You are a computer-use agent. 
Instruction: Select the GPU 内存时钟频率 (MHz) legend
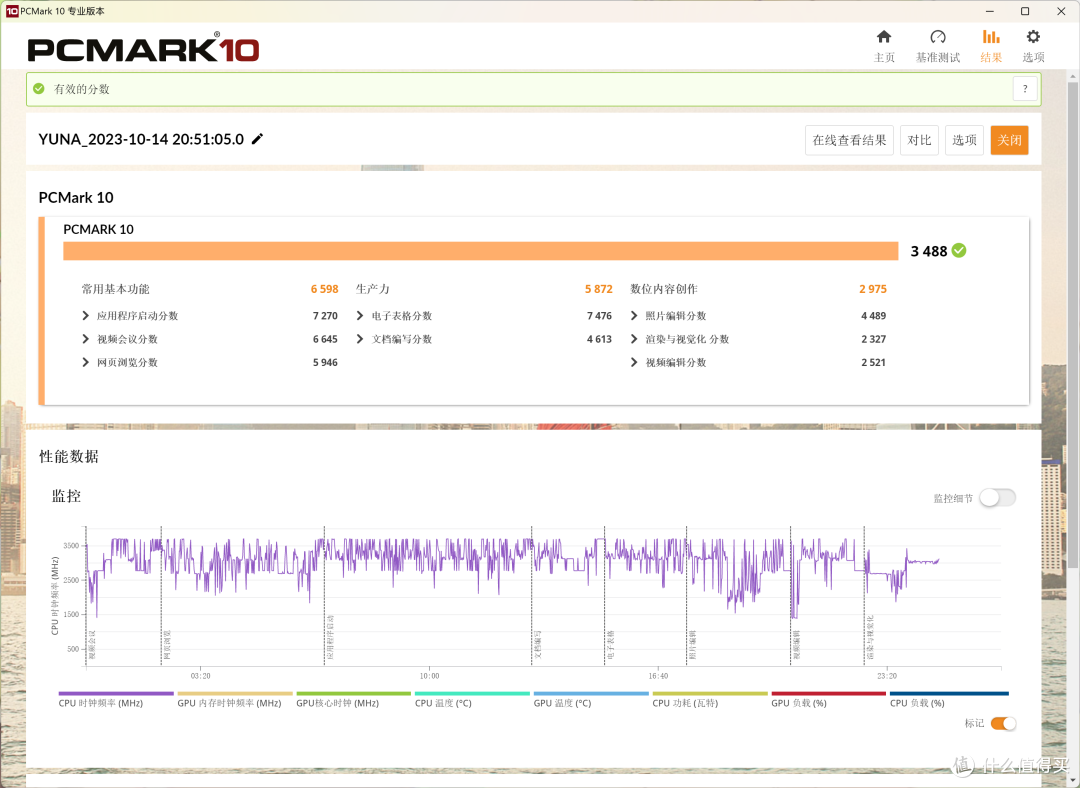point(234,700)
